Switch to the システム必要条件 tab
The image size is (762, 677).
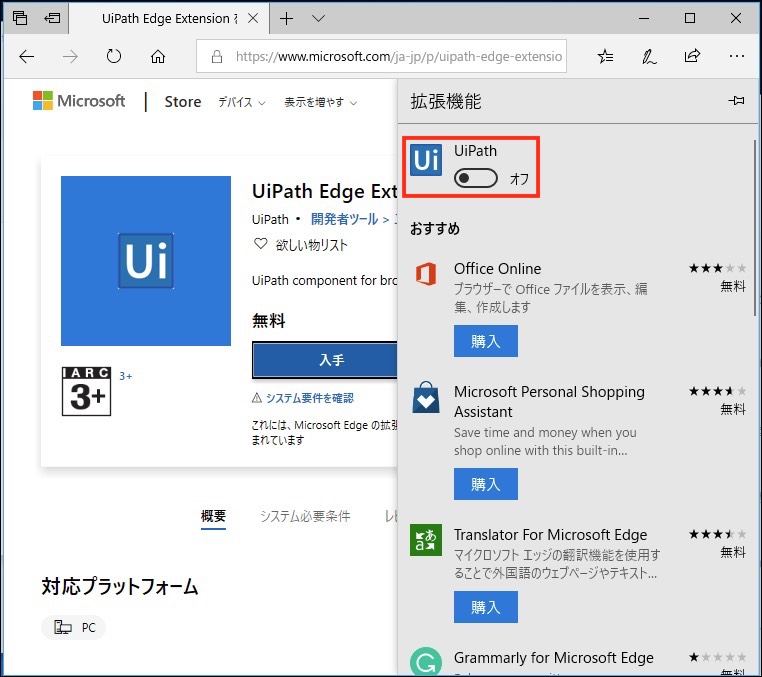click(305, 516)
